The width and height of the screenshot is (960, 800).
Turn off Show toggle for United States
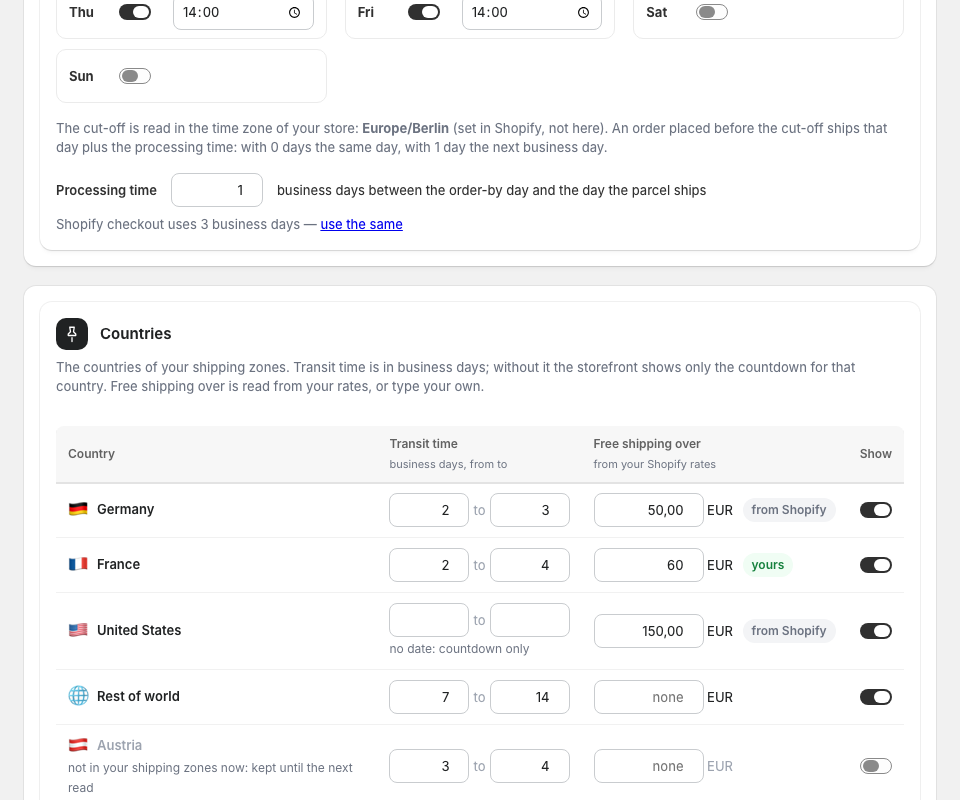coord(876,631)
